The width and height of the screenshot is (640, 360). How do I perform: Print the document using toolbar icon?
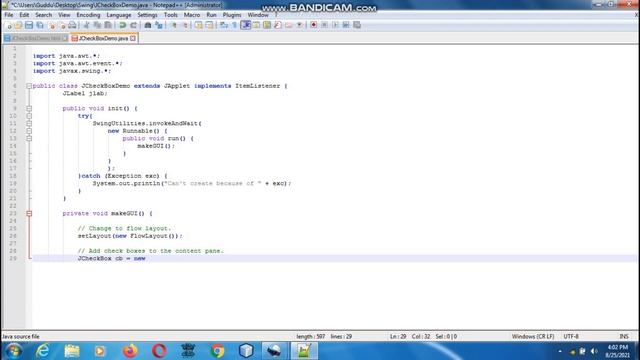click(73, 25)
